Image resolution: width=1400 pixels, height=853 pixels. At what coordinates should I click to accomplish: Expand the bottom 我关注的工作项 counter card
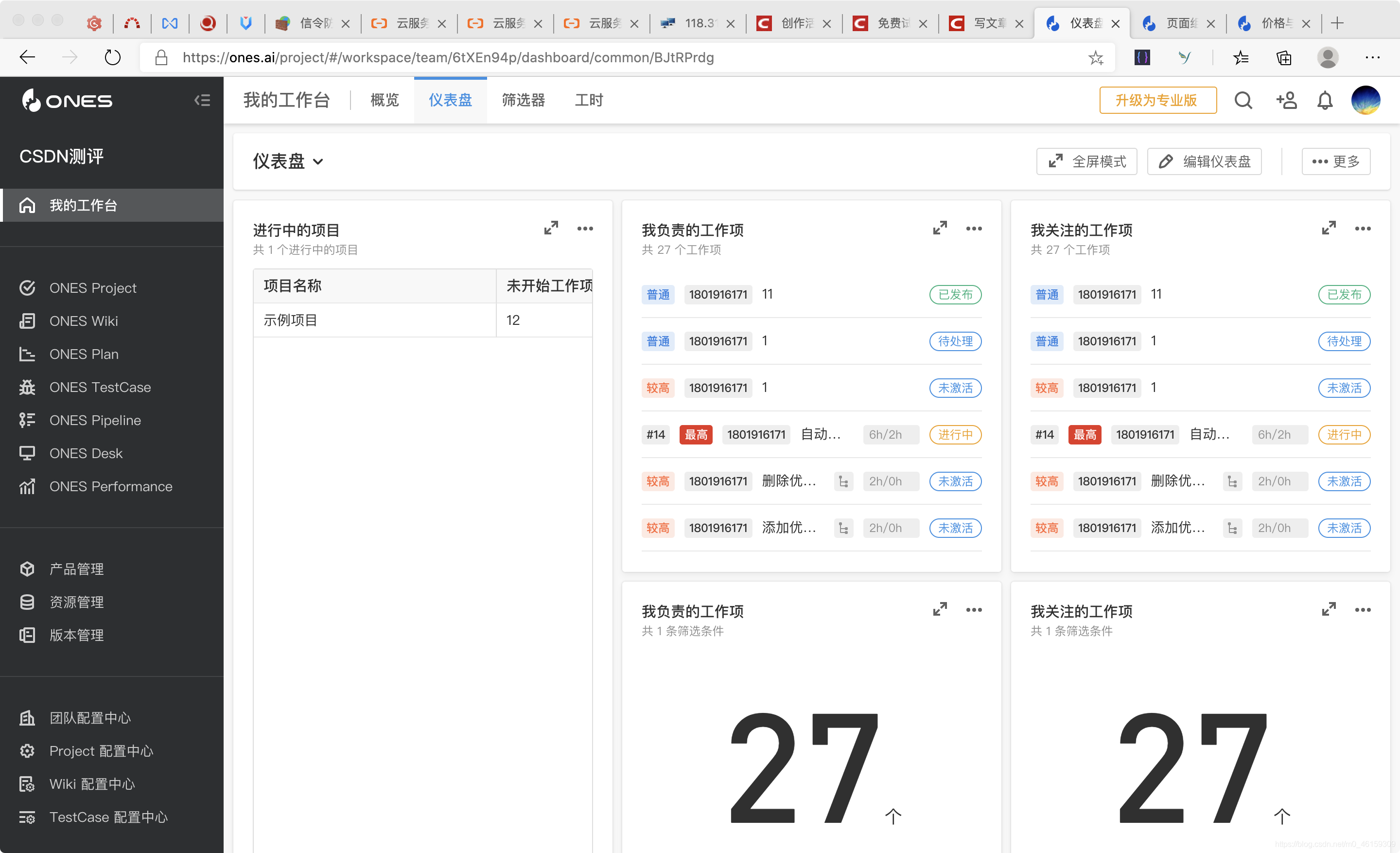pyautogui.click(x=1329, y=610)
